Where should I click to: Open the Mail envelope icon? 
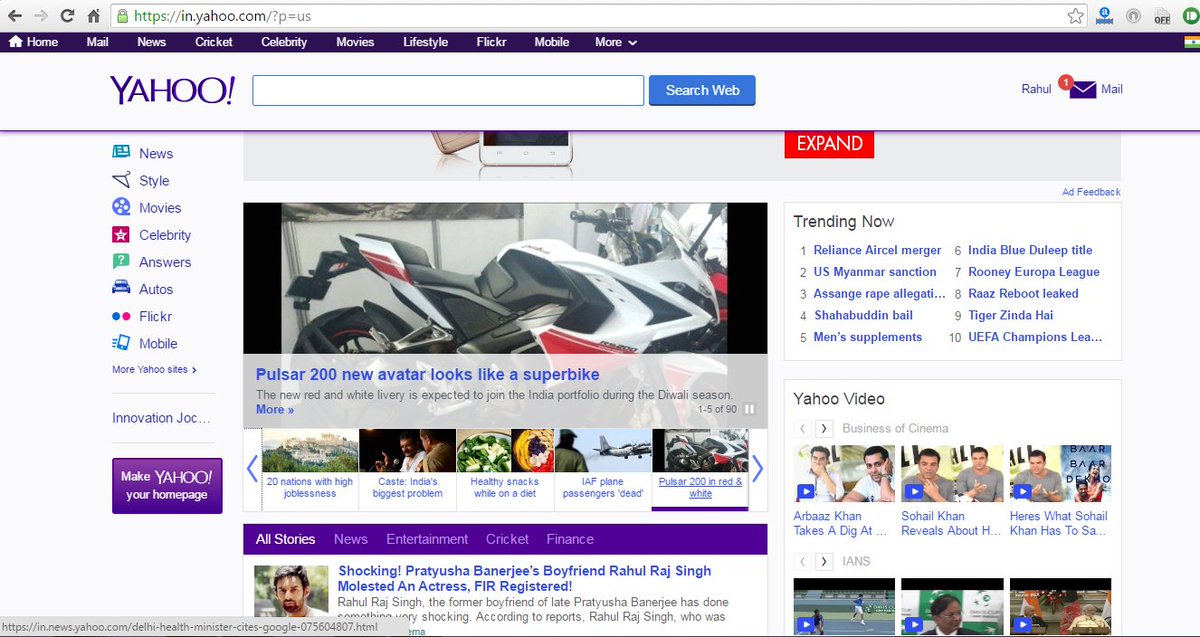[x=1083, y=89]
